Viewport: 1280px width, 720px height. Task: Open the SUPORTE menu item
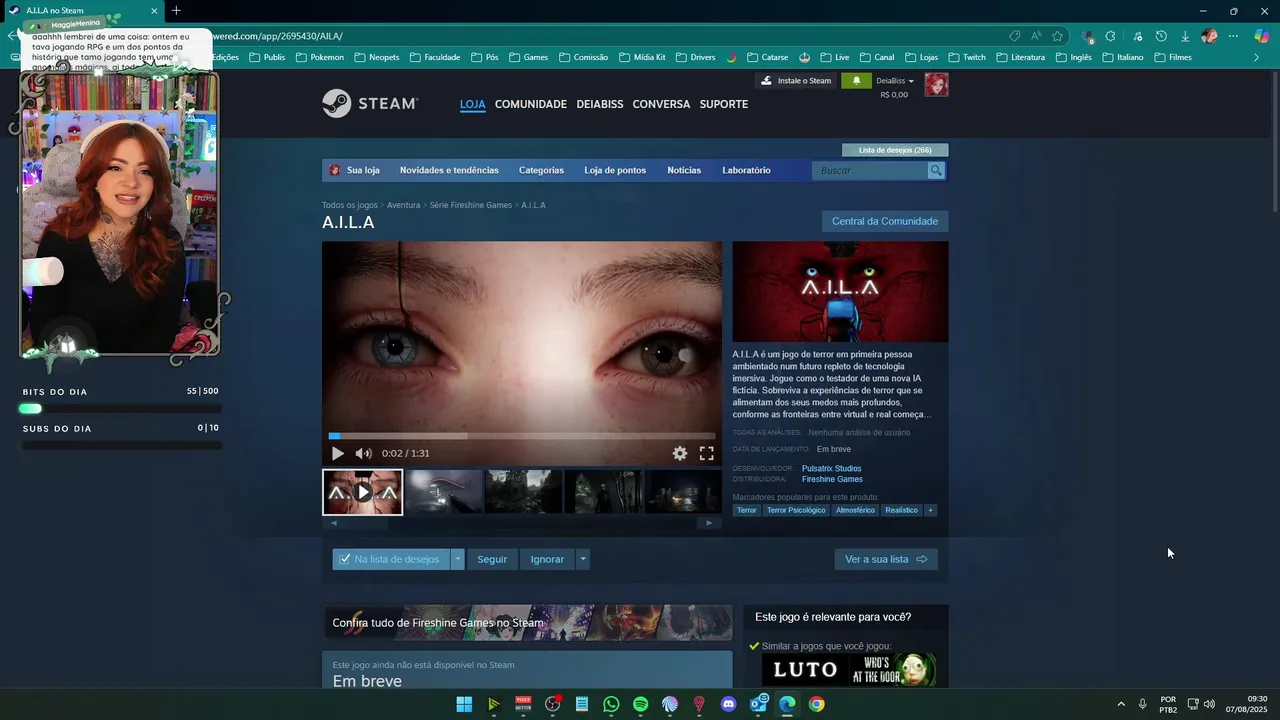[724, 104]
